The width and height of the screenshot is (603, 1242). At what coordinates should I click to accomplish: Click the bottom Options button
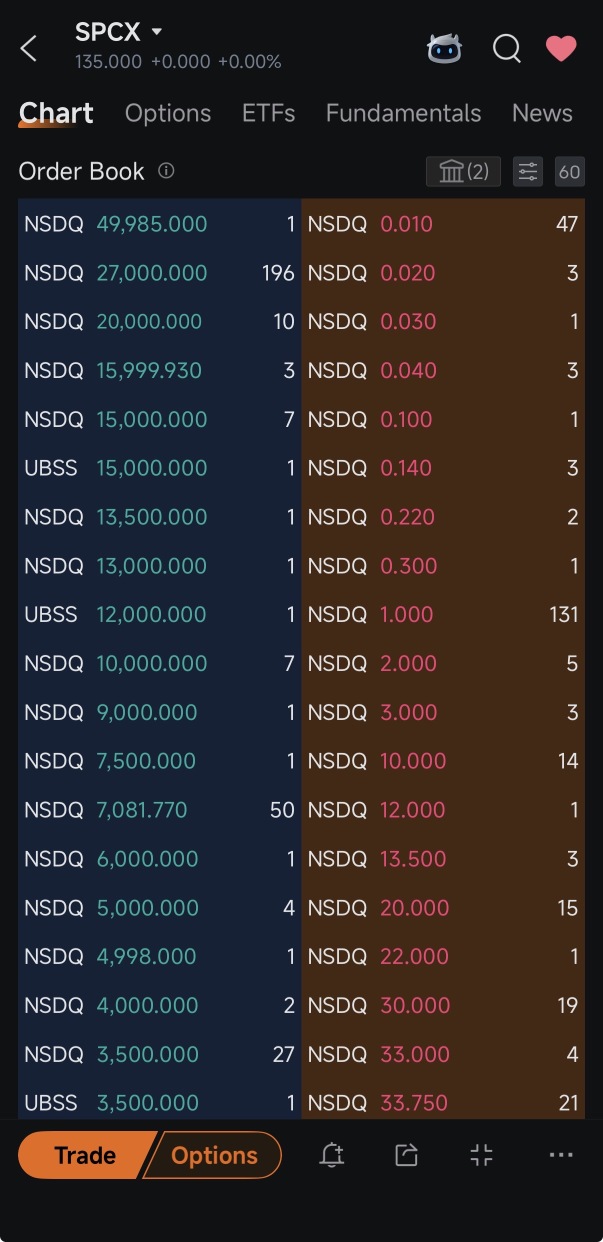point(215,1156)
